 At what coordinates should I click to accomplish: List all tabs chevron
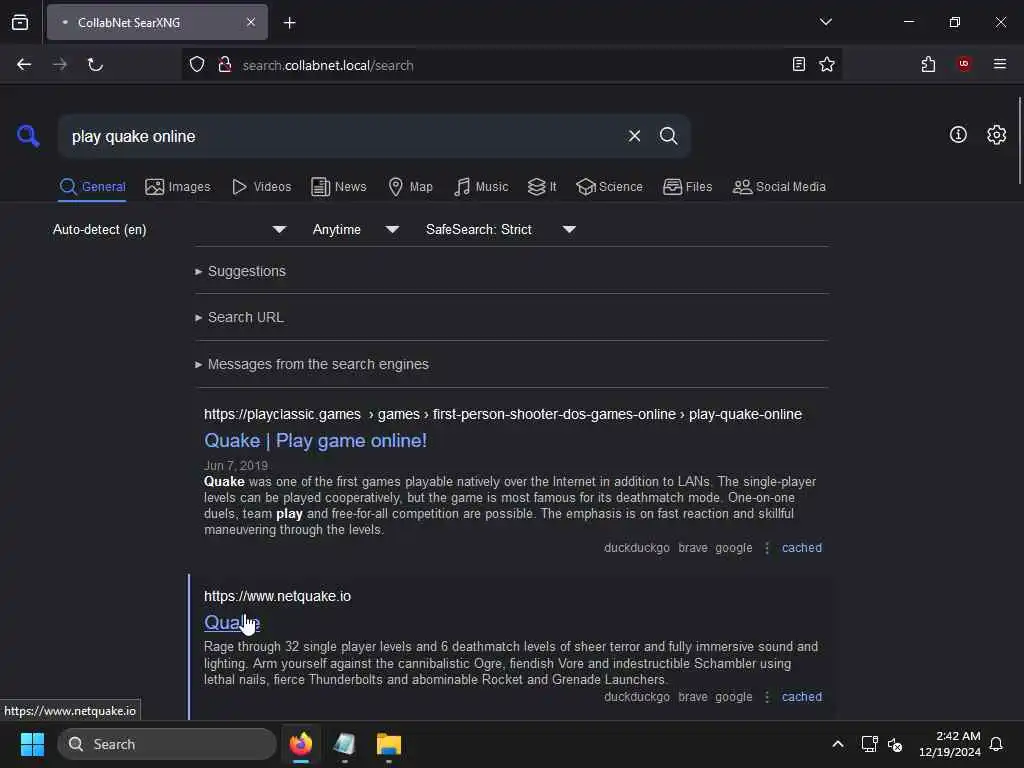pyautogui.click(x=825, y=22)
